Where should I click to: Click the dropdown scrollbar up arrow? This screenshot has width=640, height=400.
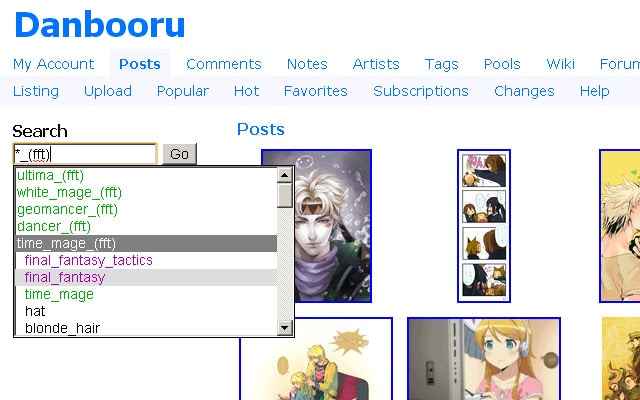(x=284, y=176)
